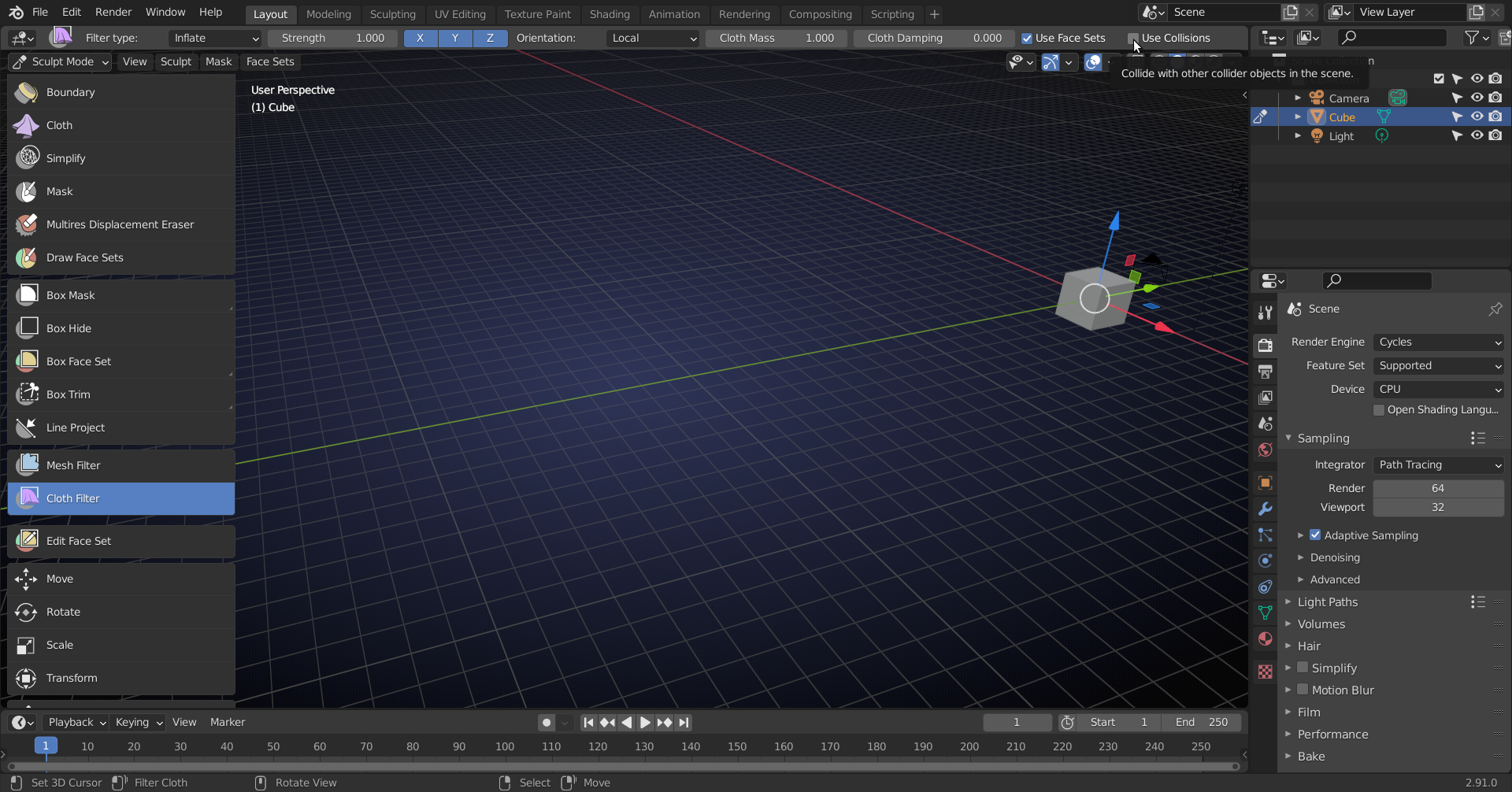Open Modifier Properties via the wrench icon
Image resolution: width=1512 pixels, height=792 pixels.
coord(1266,509)
